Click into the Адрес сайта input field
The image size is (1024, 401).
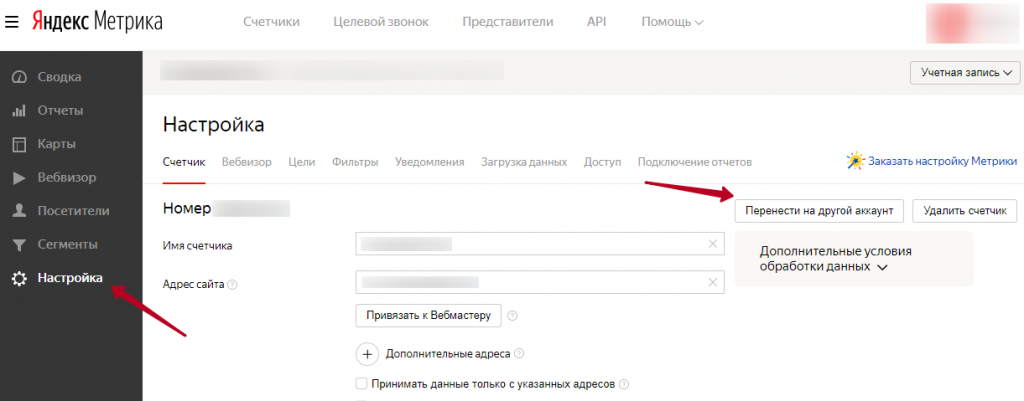pos(541,282)
